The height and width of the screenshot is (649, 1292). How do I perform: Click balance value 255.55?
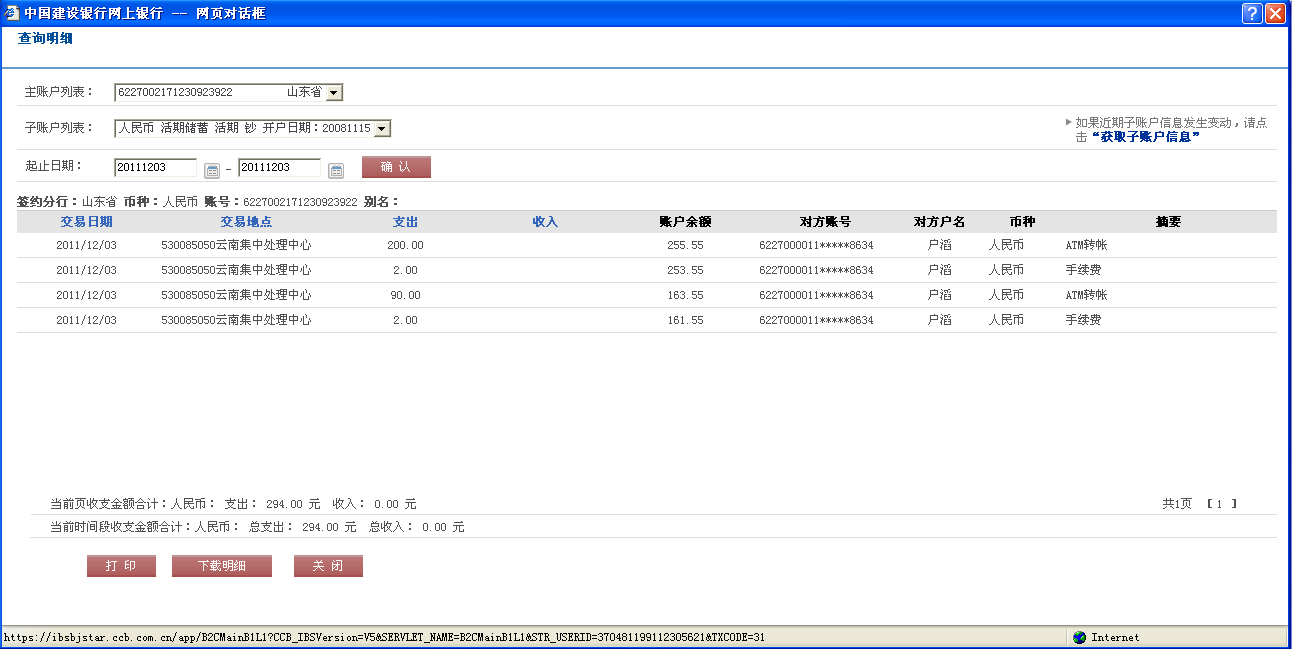685,245
